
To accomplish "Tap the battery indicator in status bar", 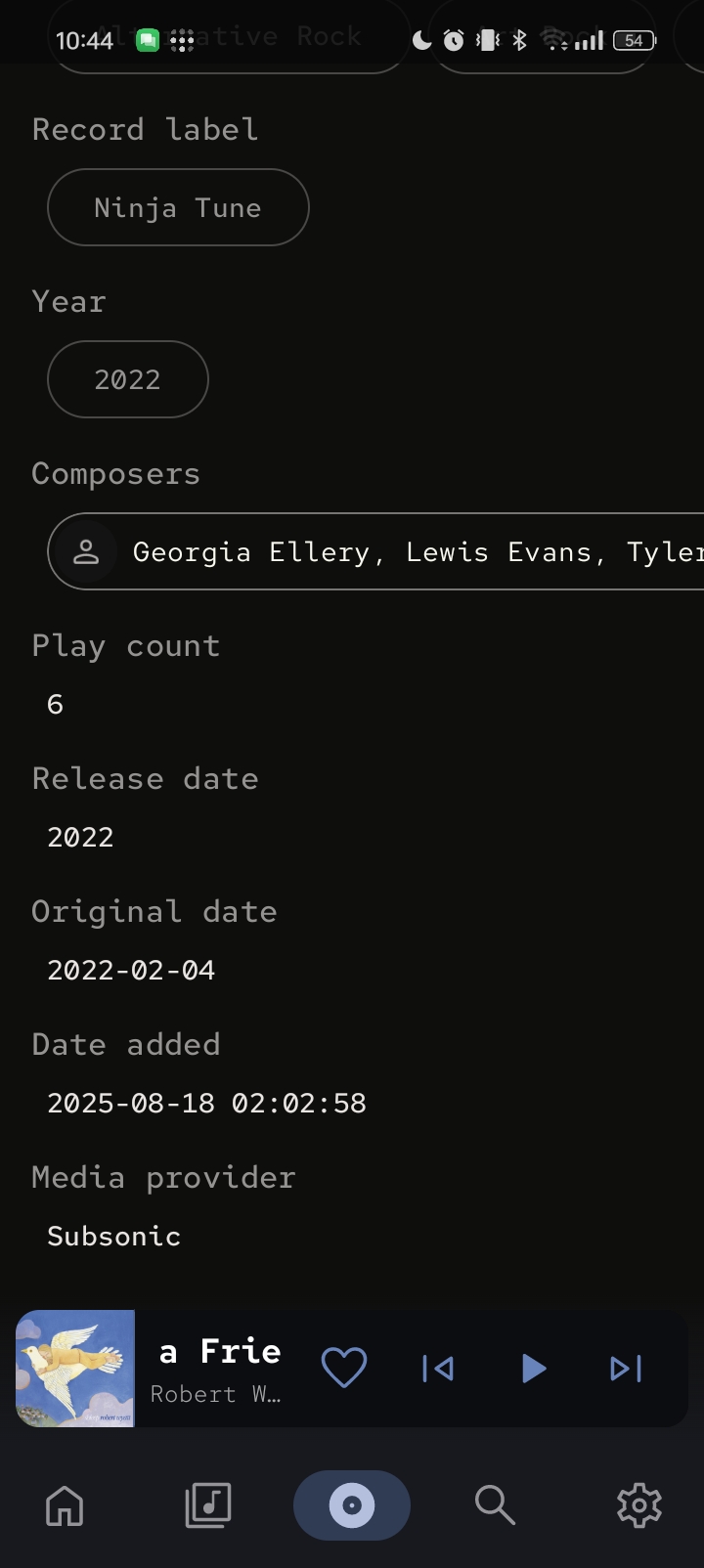I will 634,40.
